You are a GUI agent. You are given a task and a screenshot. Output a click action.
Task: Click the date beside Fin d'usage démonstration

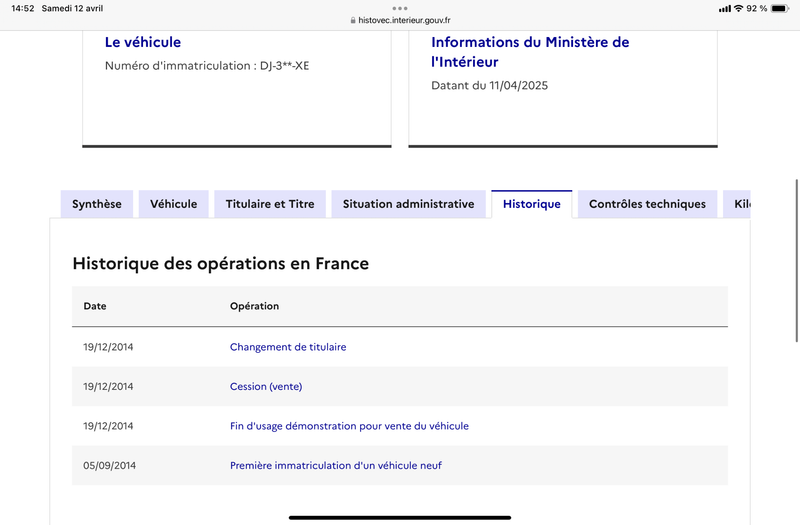[x=108, y=426]
